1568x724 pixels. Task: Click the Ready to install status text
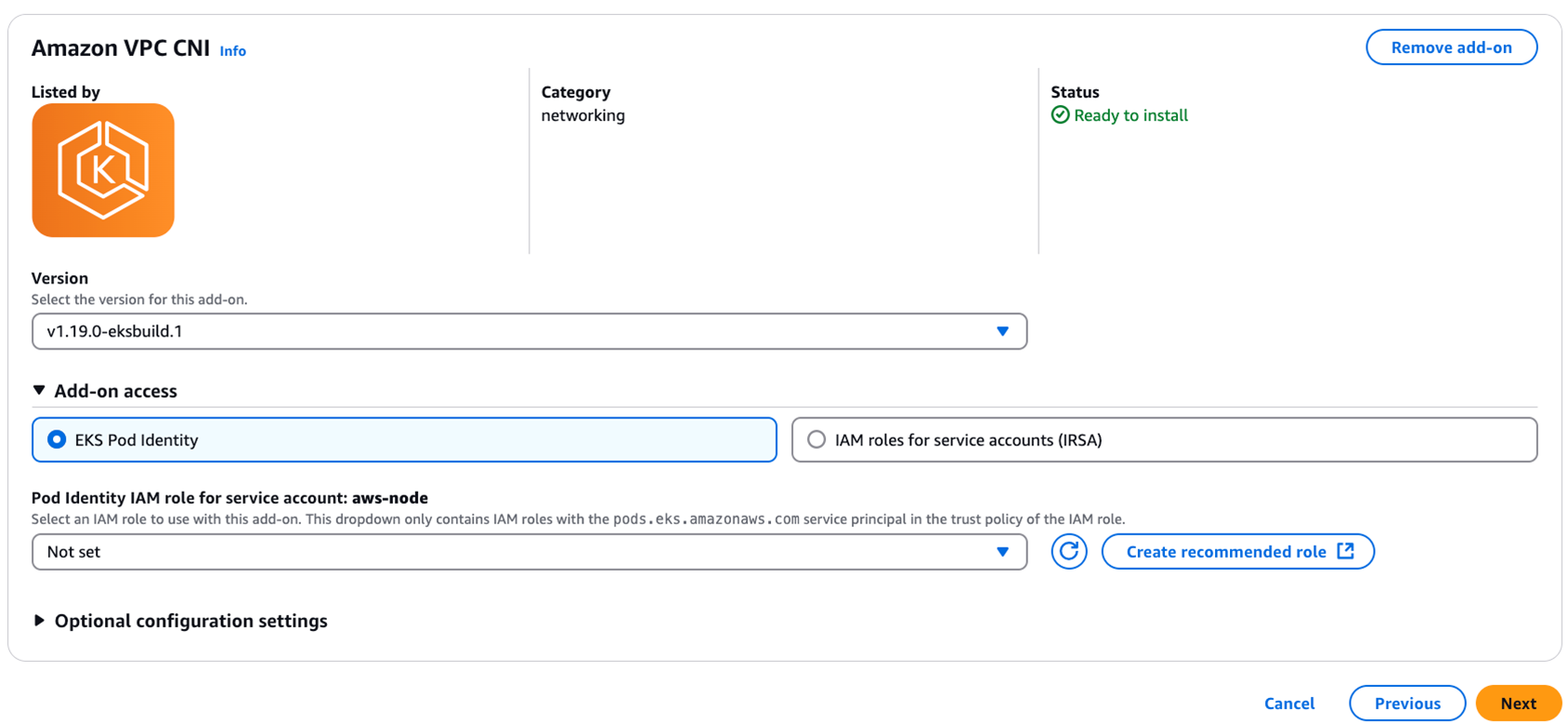pos(1130,115)
